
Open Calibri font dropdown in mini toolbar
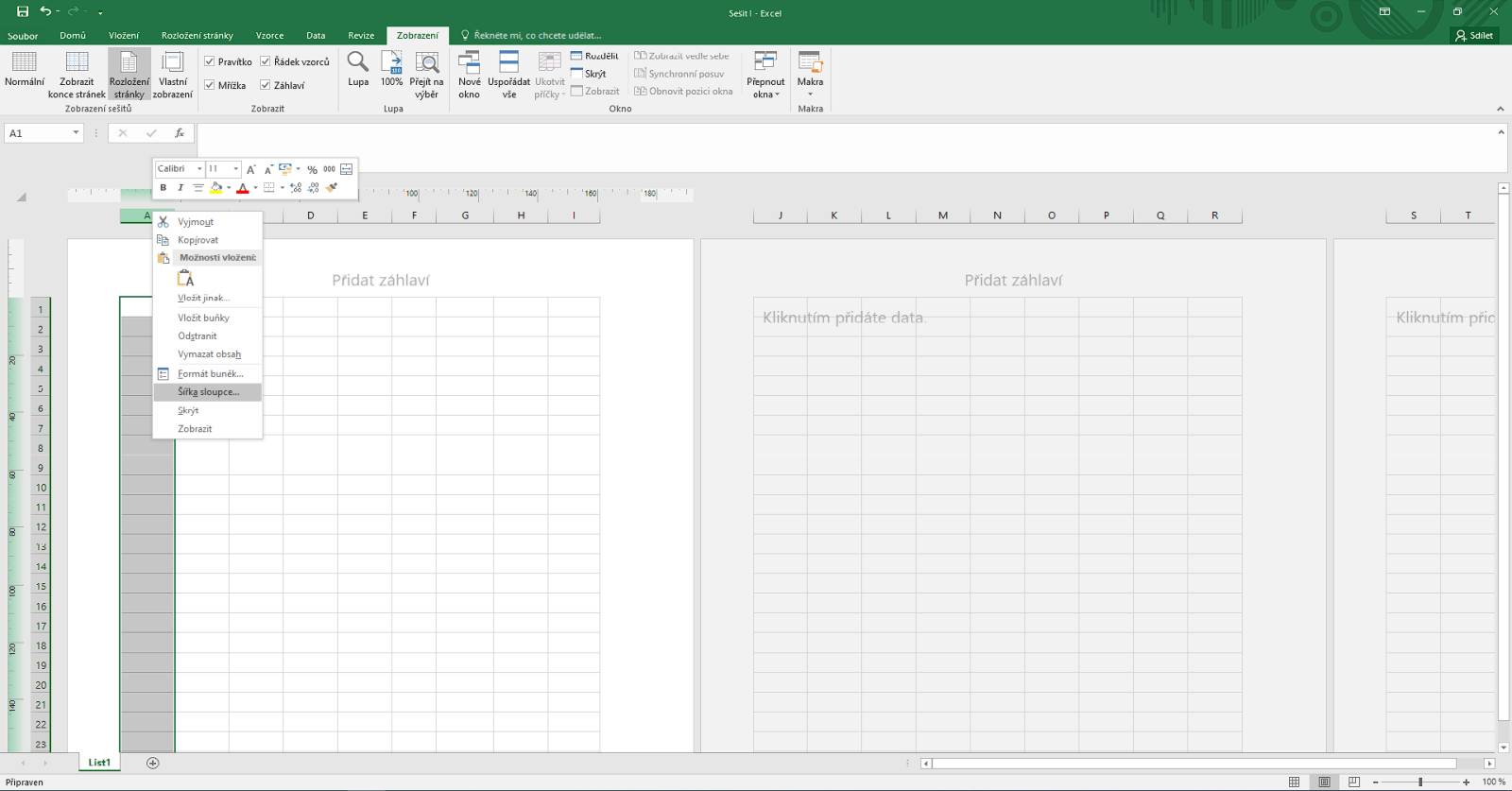click(x=199, y=169)
